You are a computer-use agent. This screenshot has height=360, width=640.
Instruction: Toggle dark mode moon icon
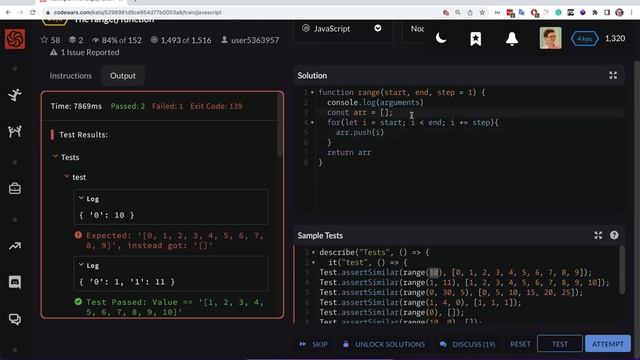(441, 38)
